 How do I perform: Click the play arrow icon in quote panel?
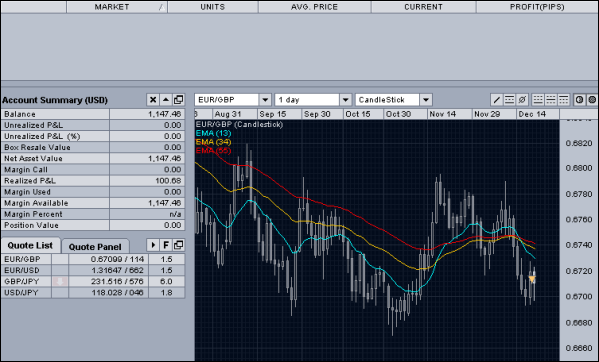coord(153,245)
